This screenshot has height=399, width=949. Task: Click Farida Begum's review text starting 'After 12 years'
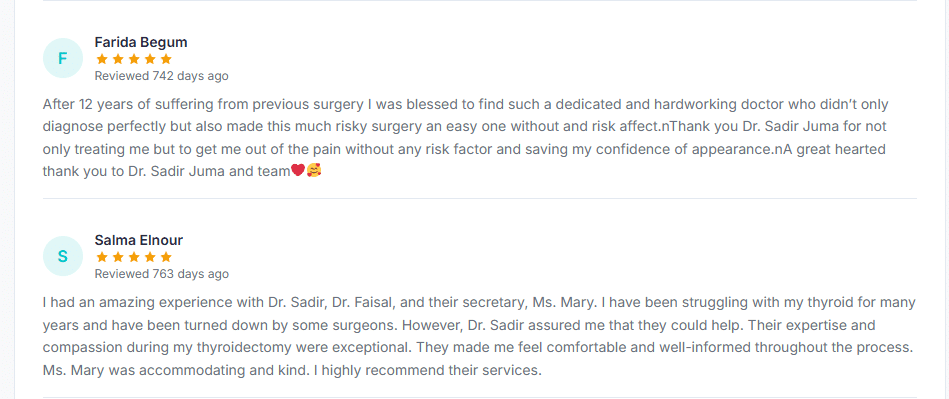[465, 137]
